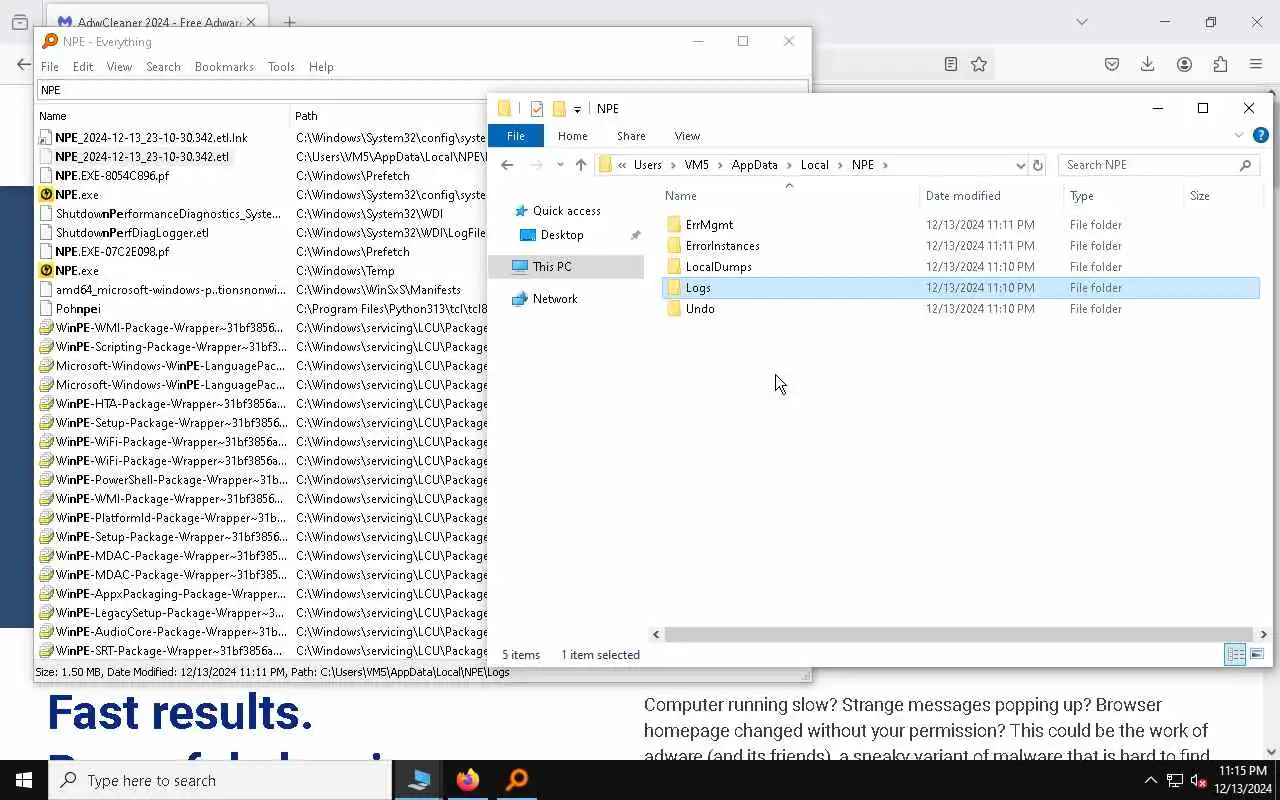Select Network in navigation pane
This screenshot has height=800, width=1280.
click(554, 299)
